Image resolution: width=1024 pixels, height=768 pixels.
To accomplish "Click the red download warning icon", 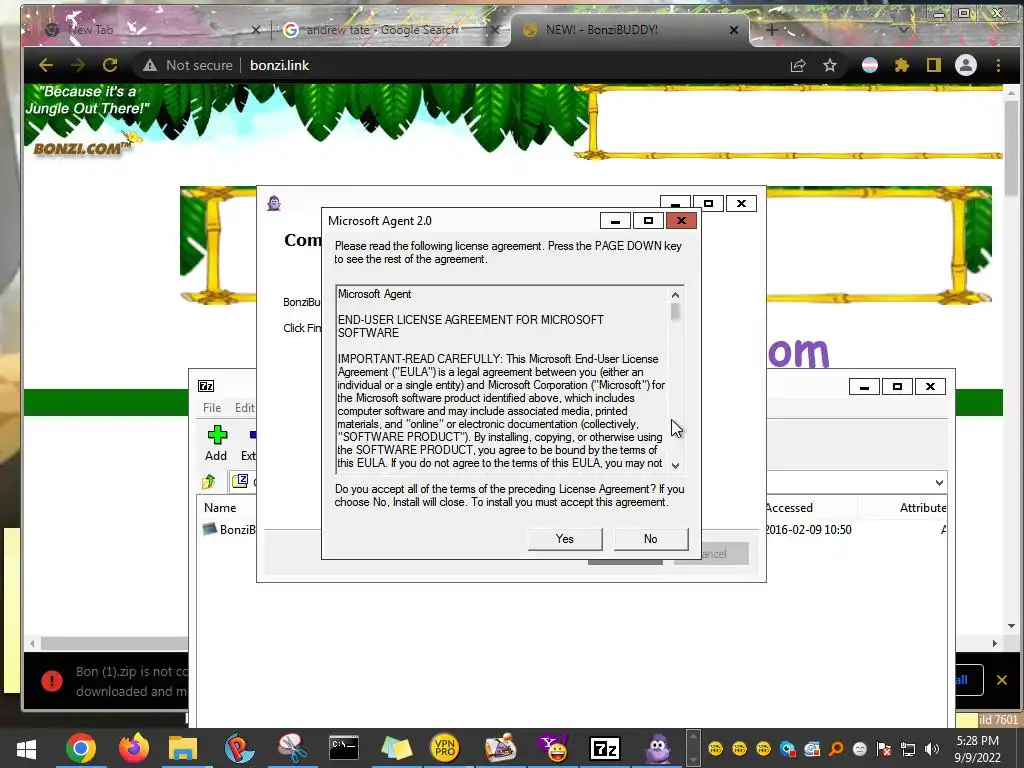I will tap(52, 680).
